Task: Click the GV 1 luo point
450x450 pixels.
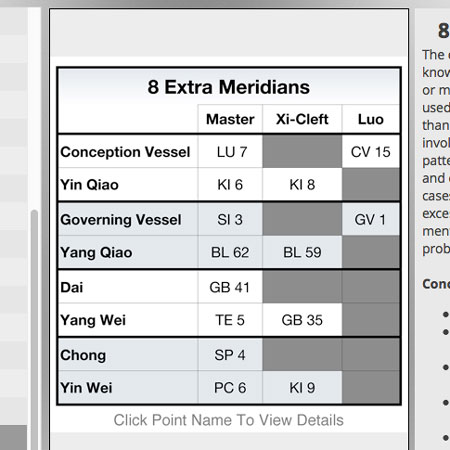Action: [370, 220]
